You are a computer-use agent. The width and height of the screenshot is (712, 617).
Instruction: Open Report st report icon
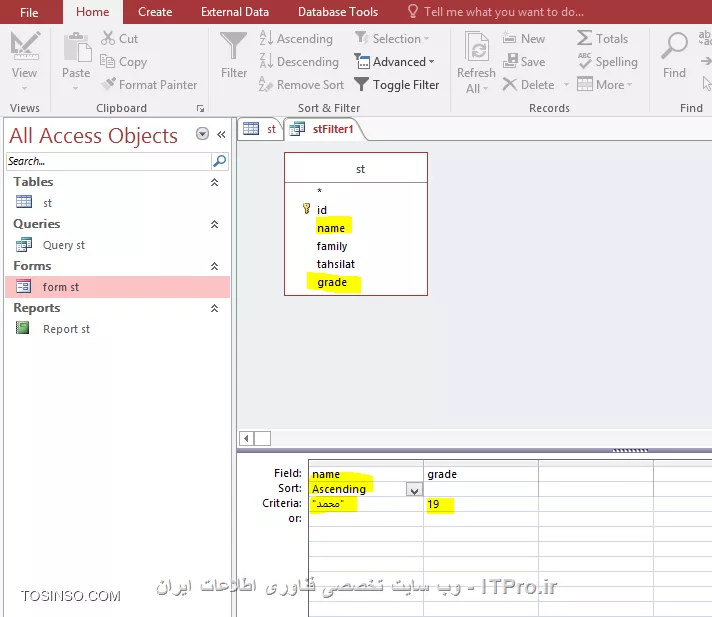tap(23, 328)
